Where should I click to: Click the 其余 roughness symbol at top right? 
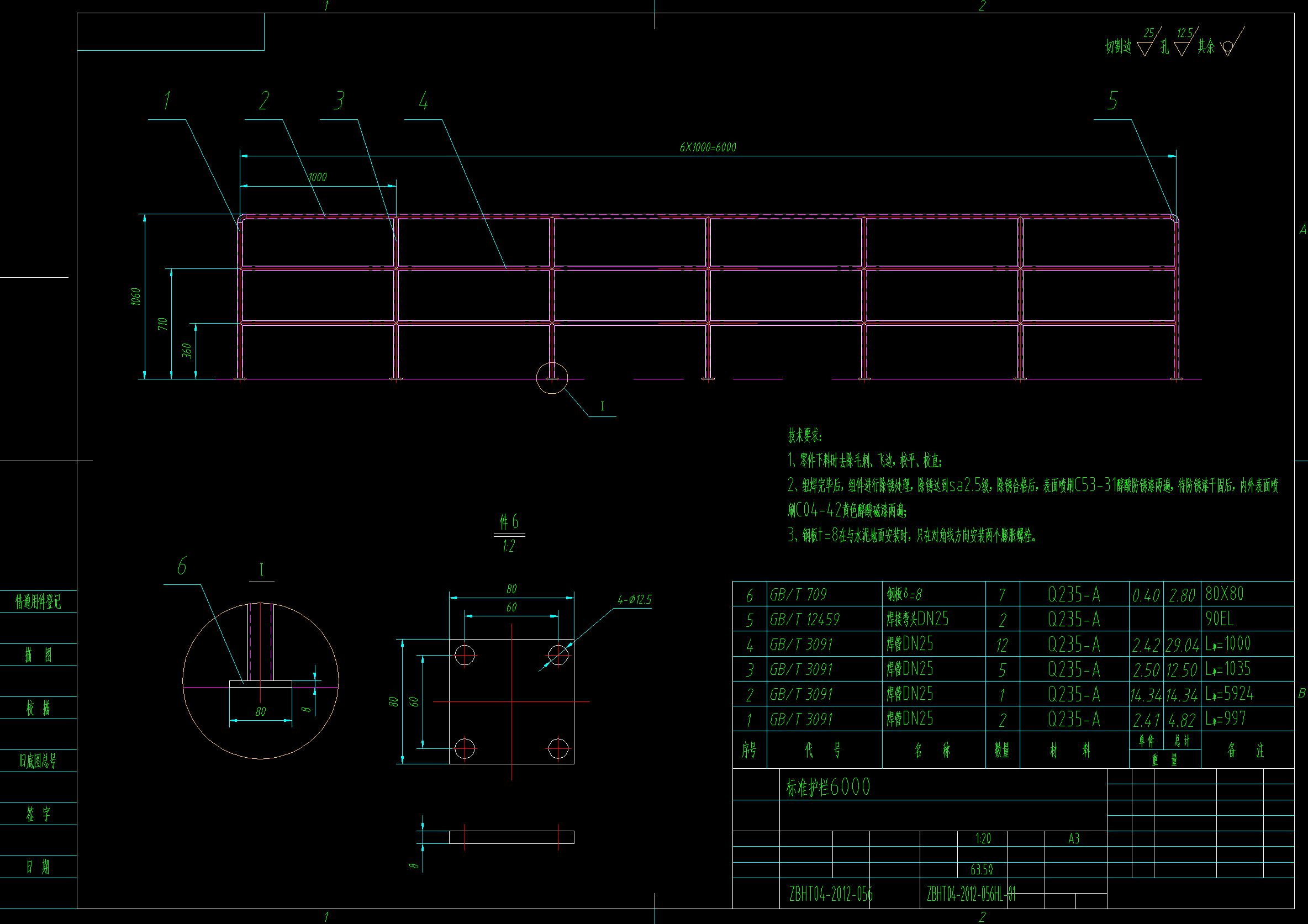pos(1228,47)
